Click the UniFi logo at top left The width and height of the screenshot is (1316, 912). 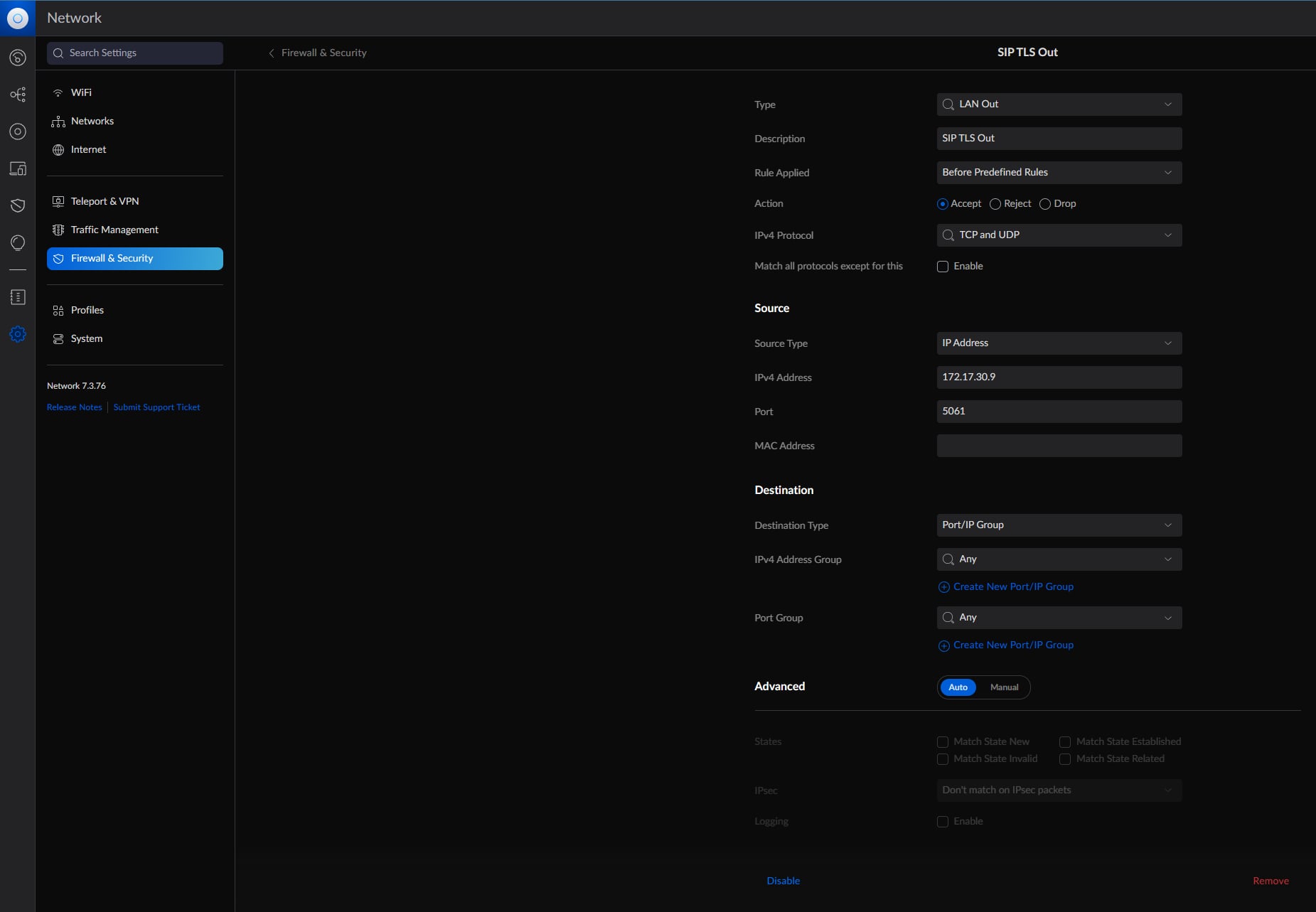click(18, 18)
